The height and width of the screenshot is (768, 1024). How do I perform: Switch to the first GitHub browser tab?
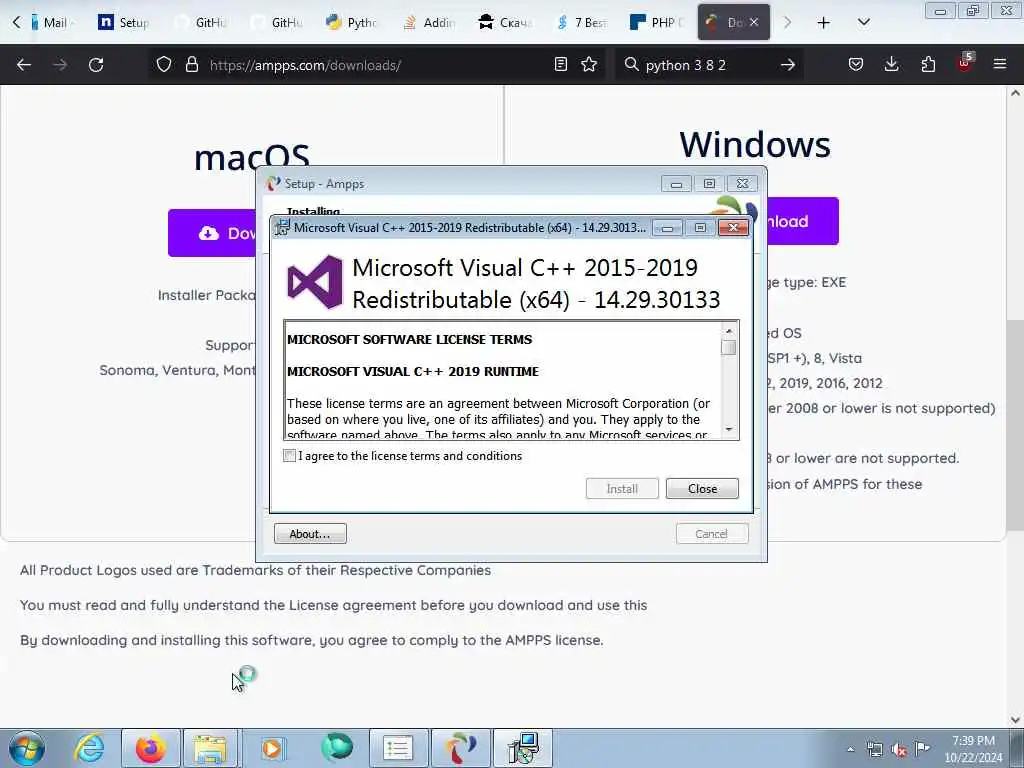click(x=201, y=22)
